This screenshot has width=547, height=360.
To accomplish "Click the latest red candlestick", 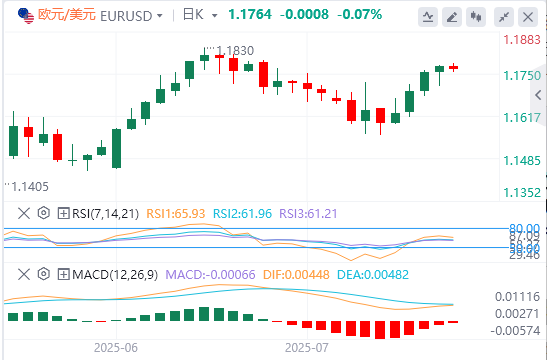I will (x=454, y=67).
